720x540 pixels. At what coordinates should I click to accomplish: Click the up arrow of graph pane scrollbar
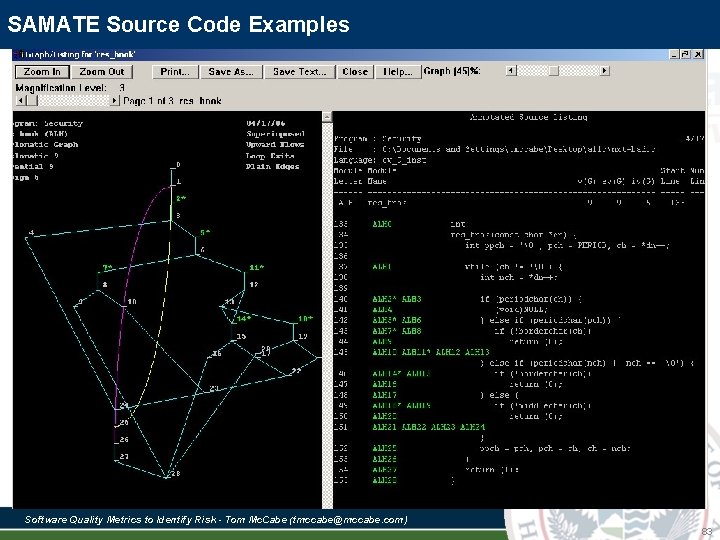pos(327,117)
